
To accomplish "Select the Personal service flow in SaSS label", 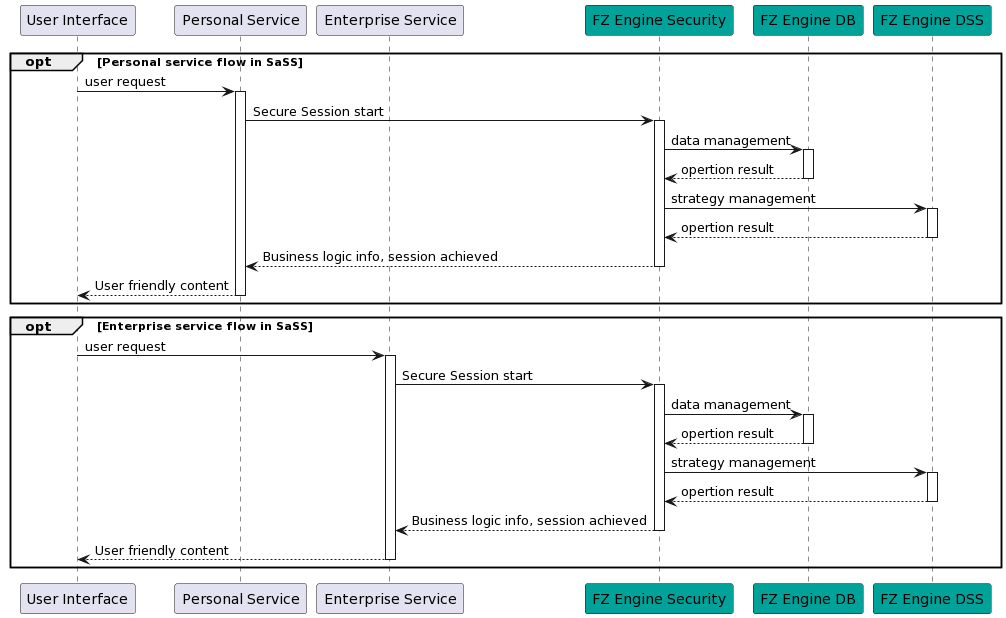I will 199,62.
